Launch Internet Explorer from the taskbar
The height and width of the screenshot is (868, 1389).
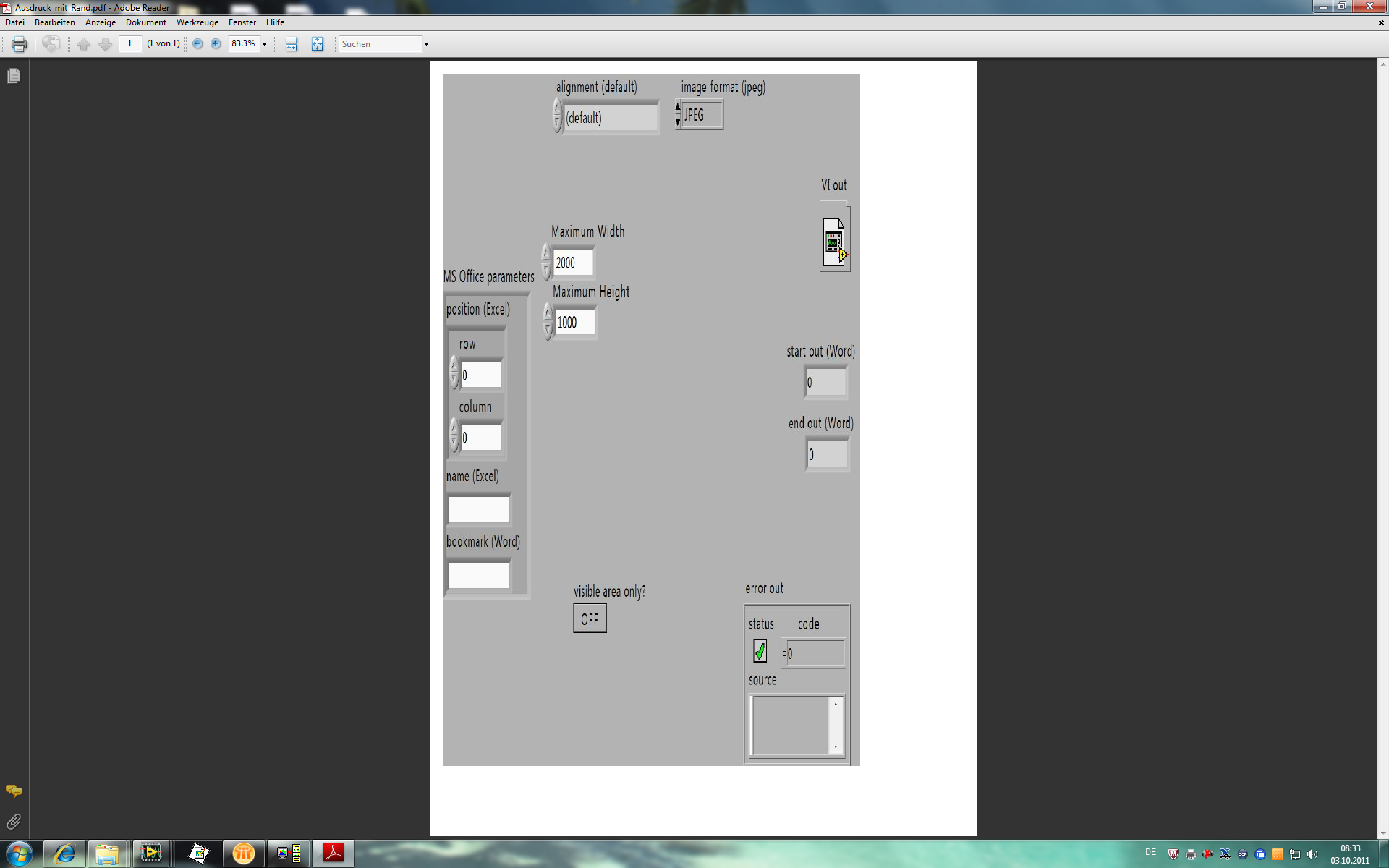64,854
